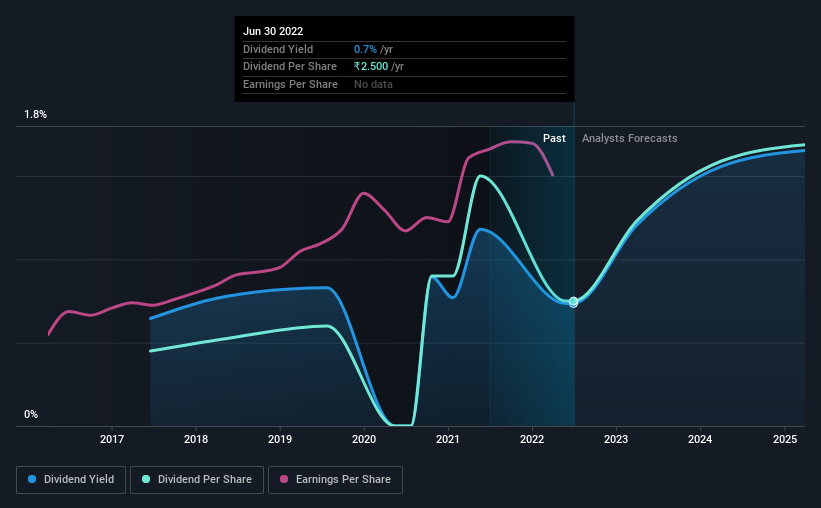Viewport: 821px width, 508px height.
Task: Select the 2022 x-axis label
Action: tap(532, 439)
